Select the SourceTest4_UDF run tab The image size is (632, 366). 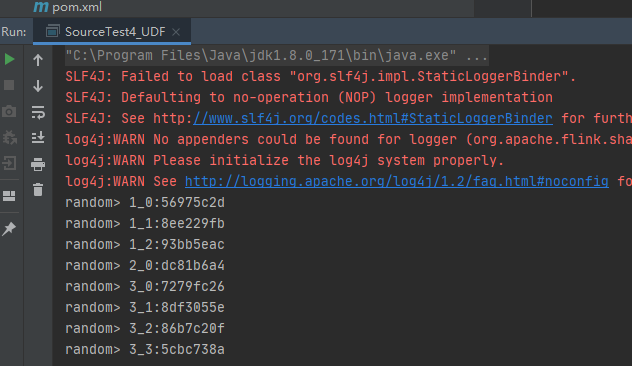[x=112, y=31]
